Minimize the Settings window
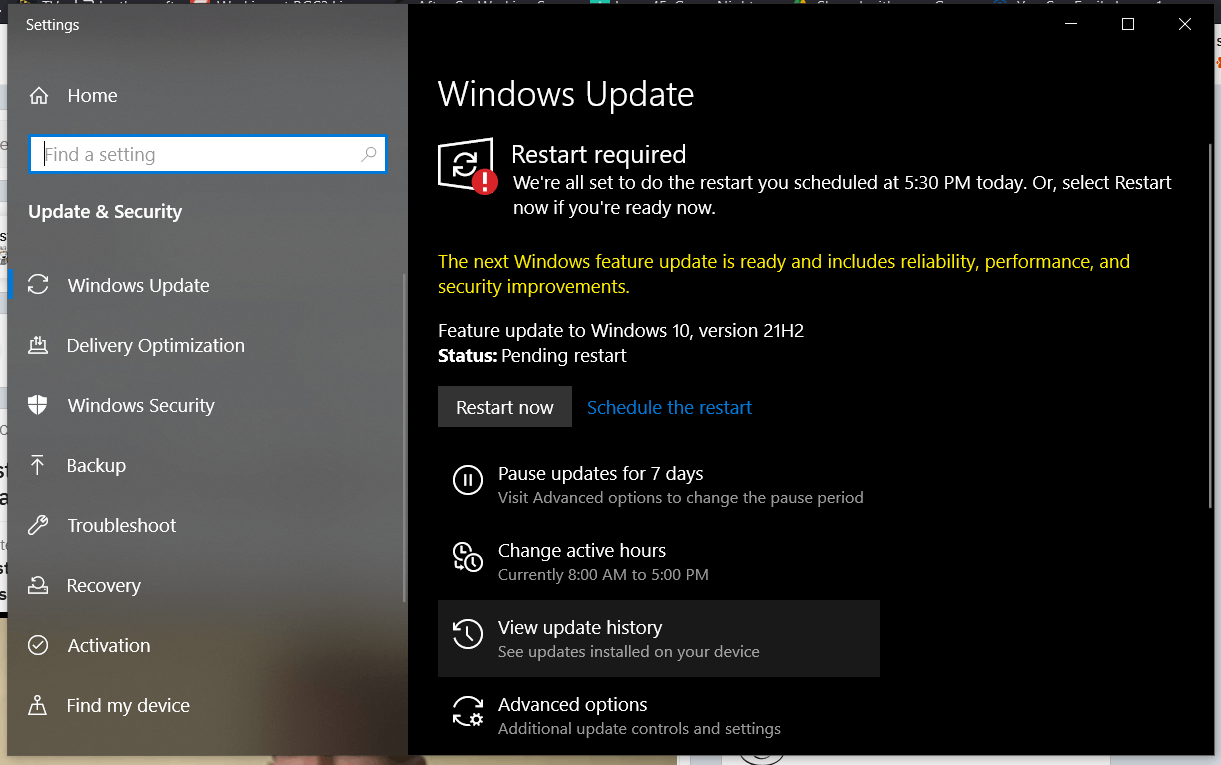Screen dimensions: 1221x765 (x=1071, y=25)
